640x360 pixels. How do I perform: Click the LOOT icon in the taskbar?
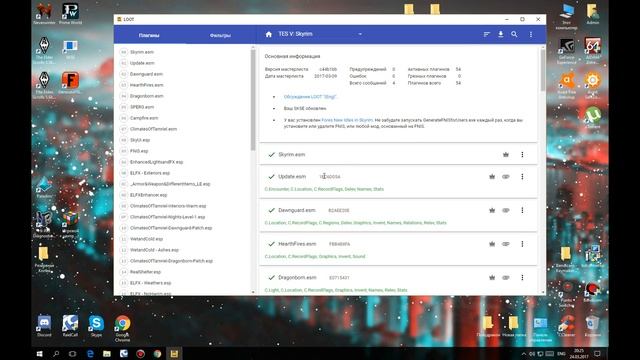pyautogui.click(x=174, y=354)
